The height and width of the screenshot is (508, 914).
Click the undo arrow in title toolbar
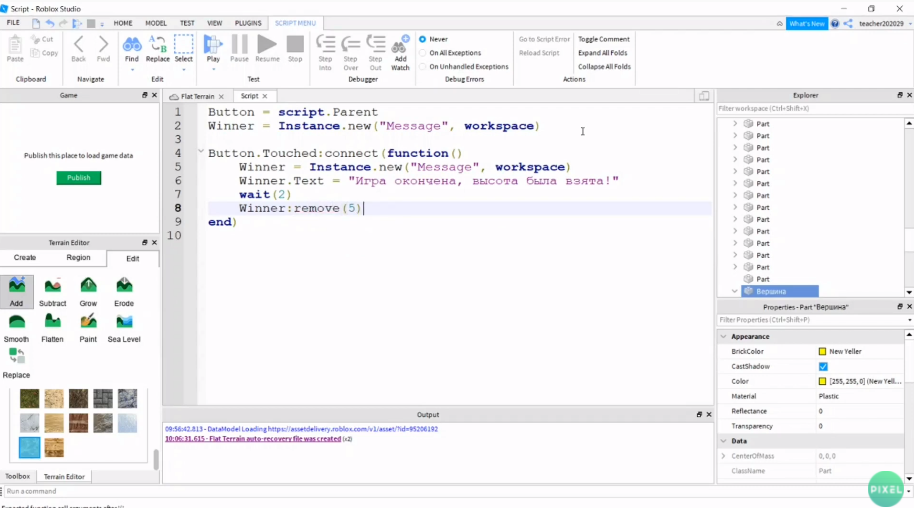[x=50, y=23]
